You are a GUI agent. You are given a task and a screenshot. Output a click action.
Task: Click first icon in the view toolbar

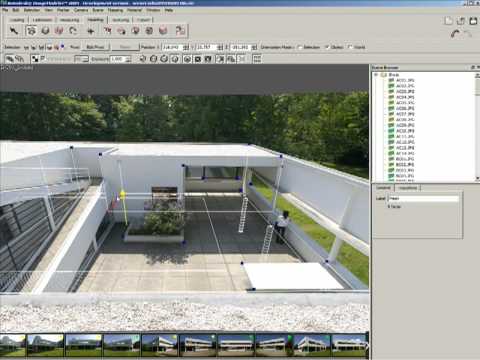(x=10, y=59)
